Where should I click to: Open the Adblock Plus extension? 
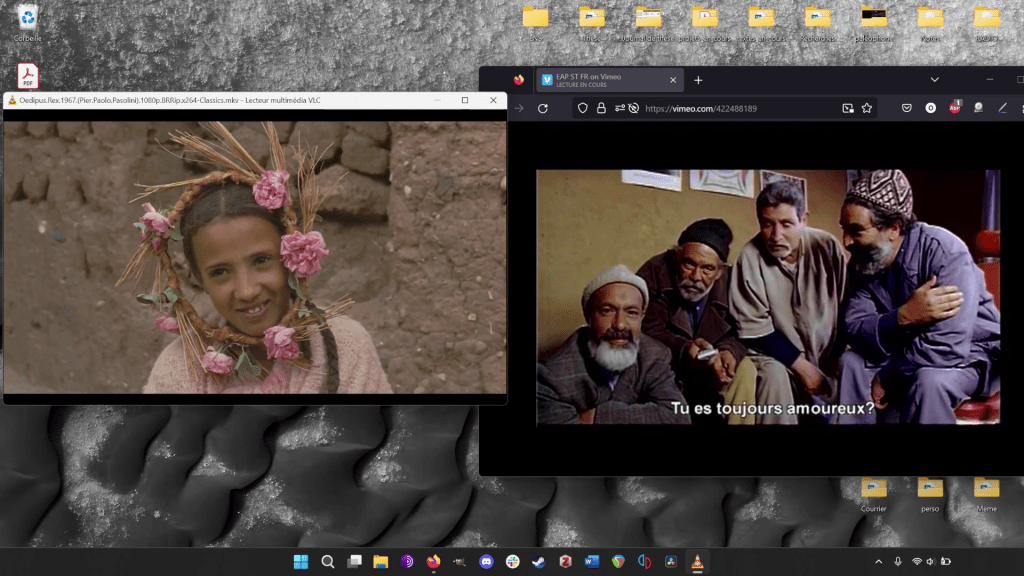pos(955,108)
